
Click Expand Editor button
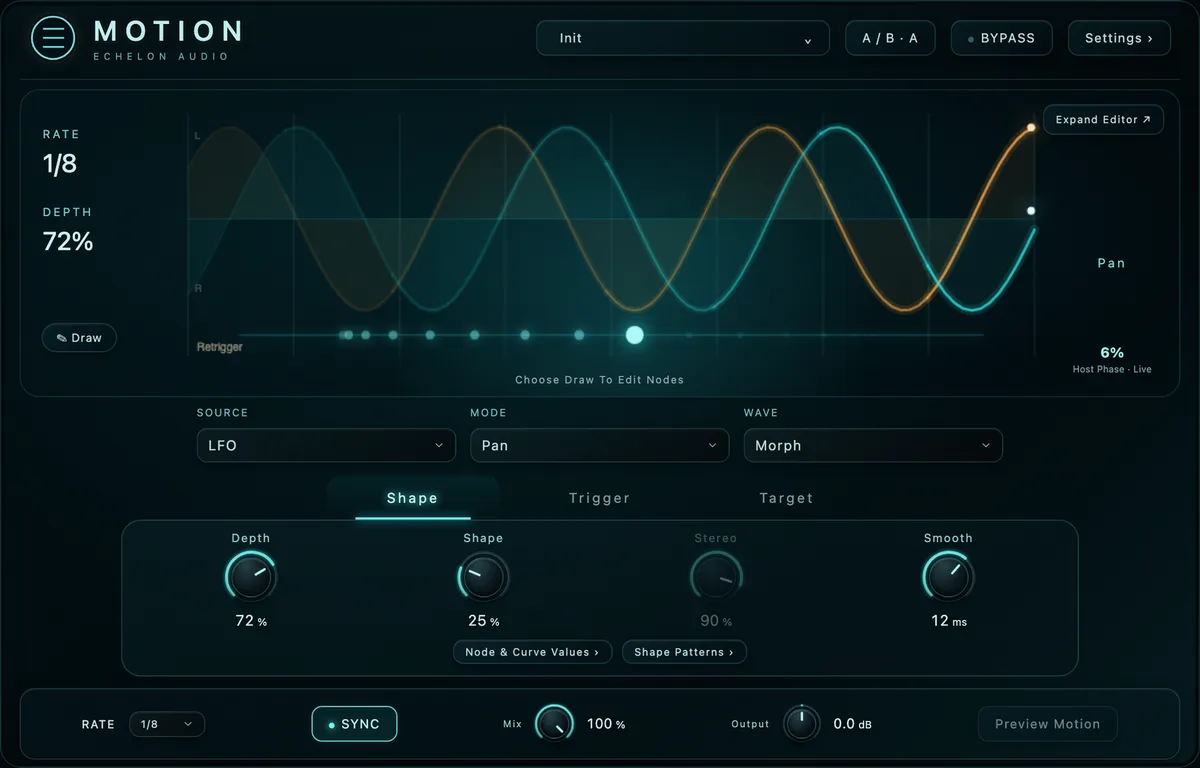[x=1103, y=119]
